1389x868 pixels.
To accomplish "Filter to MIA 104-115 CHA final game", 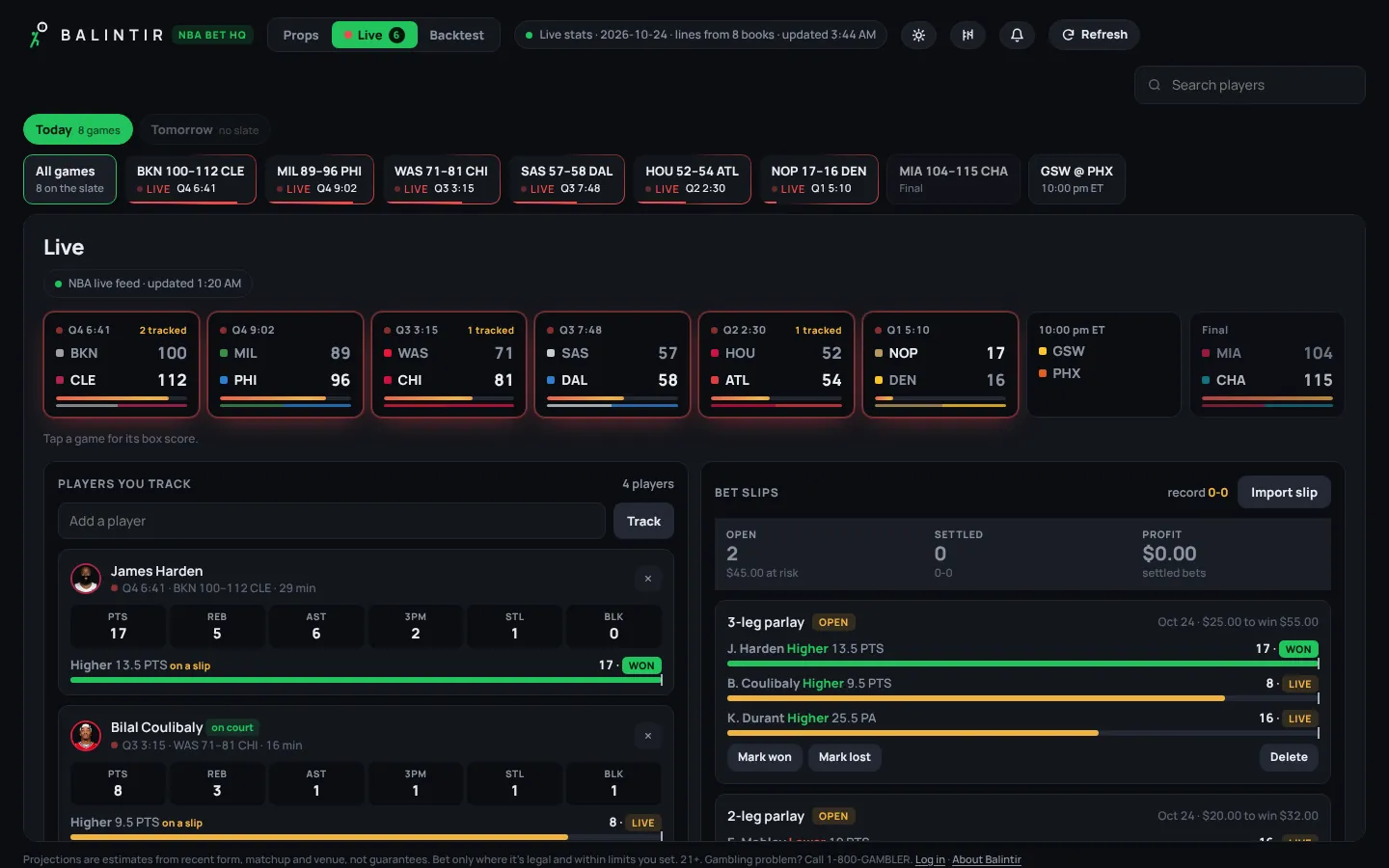I will click(953, 179).
